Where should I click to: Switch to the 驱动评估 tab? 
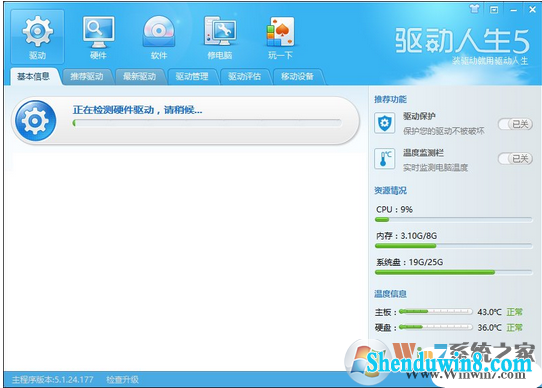coord(244,76)
